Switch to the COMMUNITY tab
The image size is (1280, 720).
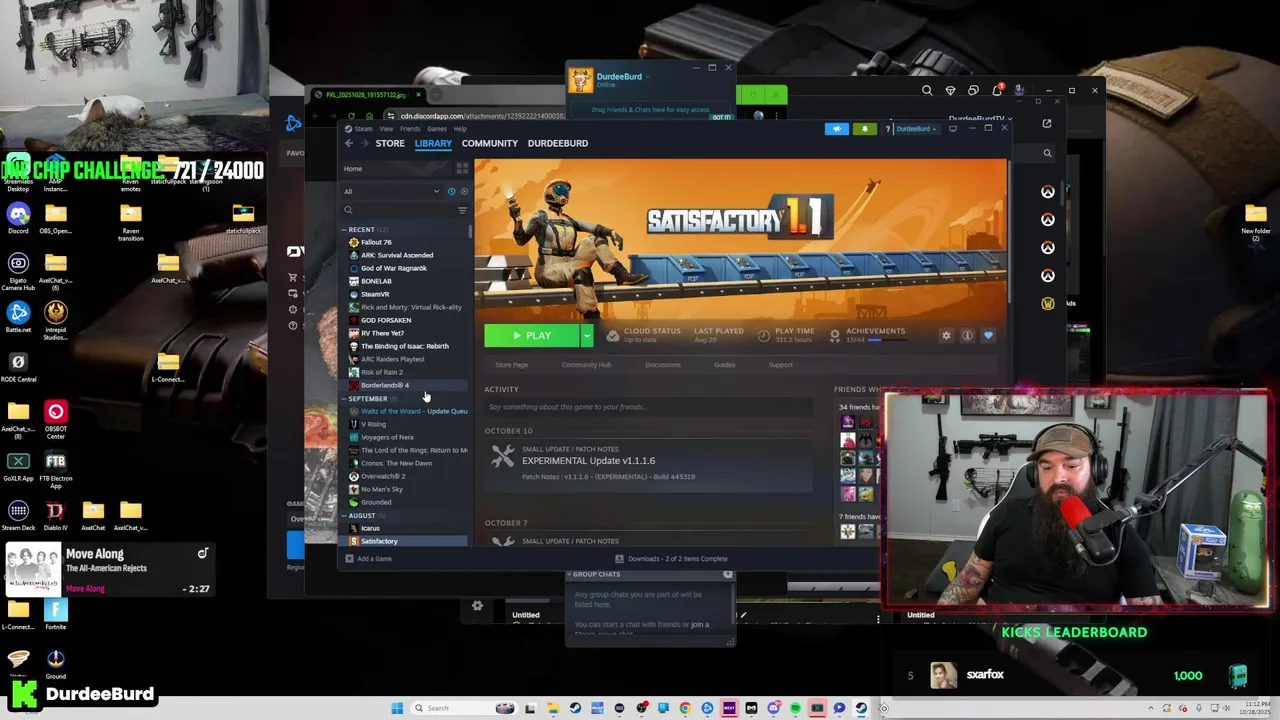click(490, 143)
